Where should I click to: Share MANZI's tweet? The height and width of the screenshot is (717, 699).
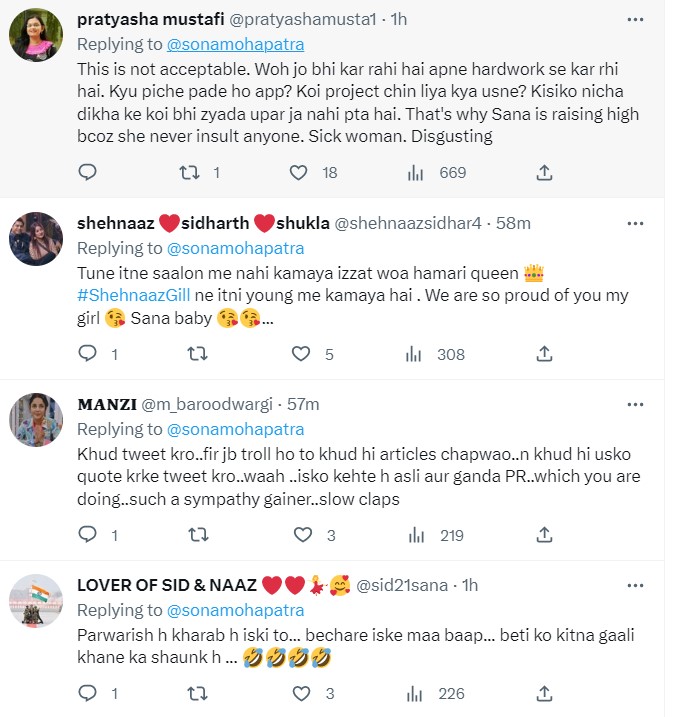(x=544, y=535)
